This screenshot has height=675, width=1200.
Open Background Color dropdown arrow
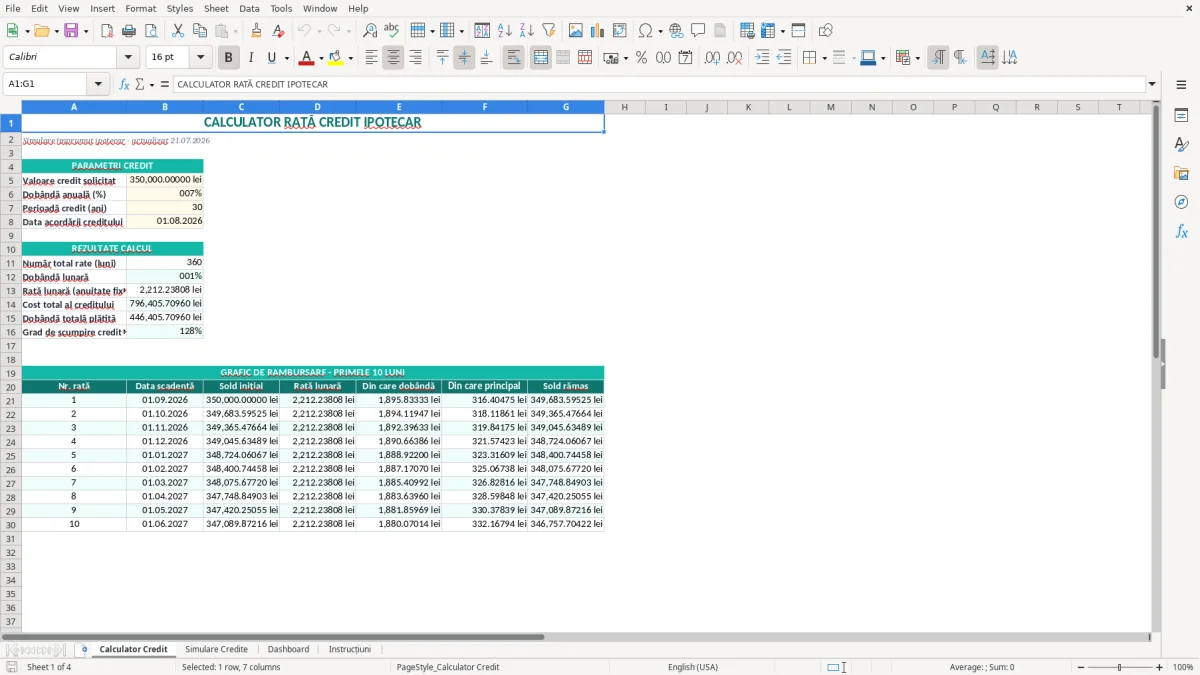350,58
